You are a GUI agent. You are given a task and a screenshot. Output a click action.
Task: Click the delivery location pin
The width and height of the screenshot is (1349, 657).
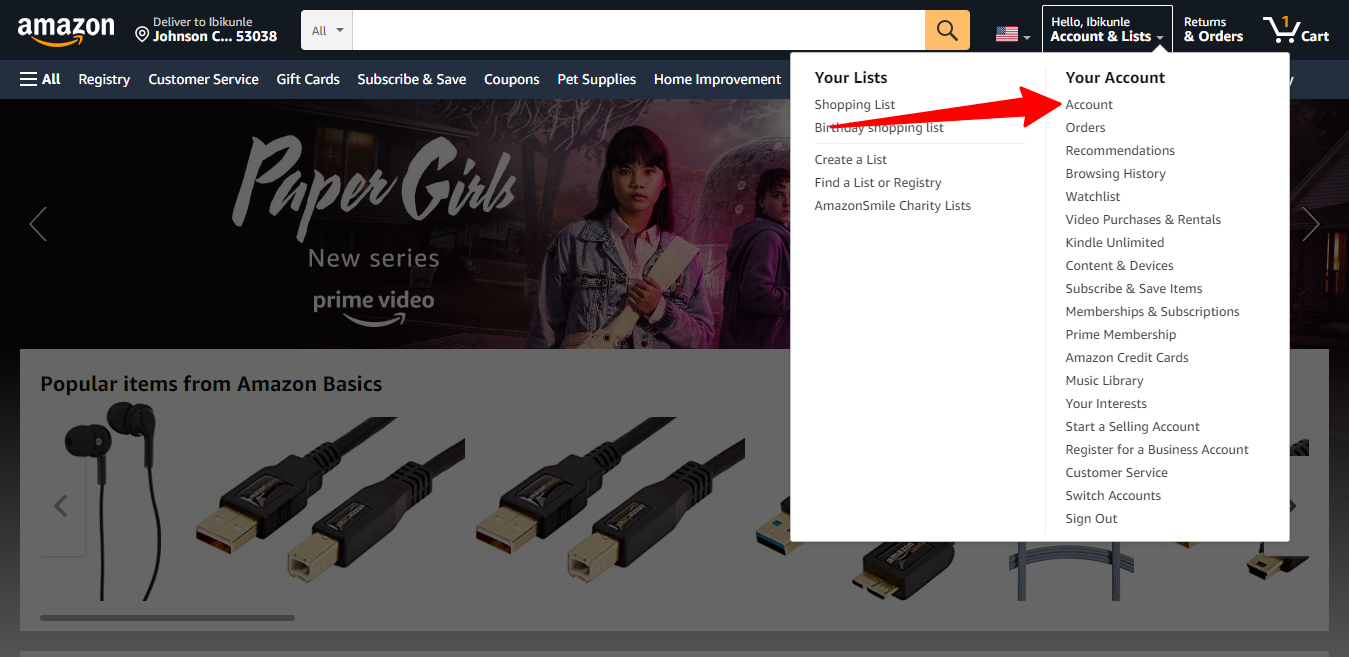click(x=142, y=35)
